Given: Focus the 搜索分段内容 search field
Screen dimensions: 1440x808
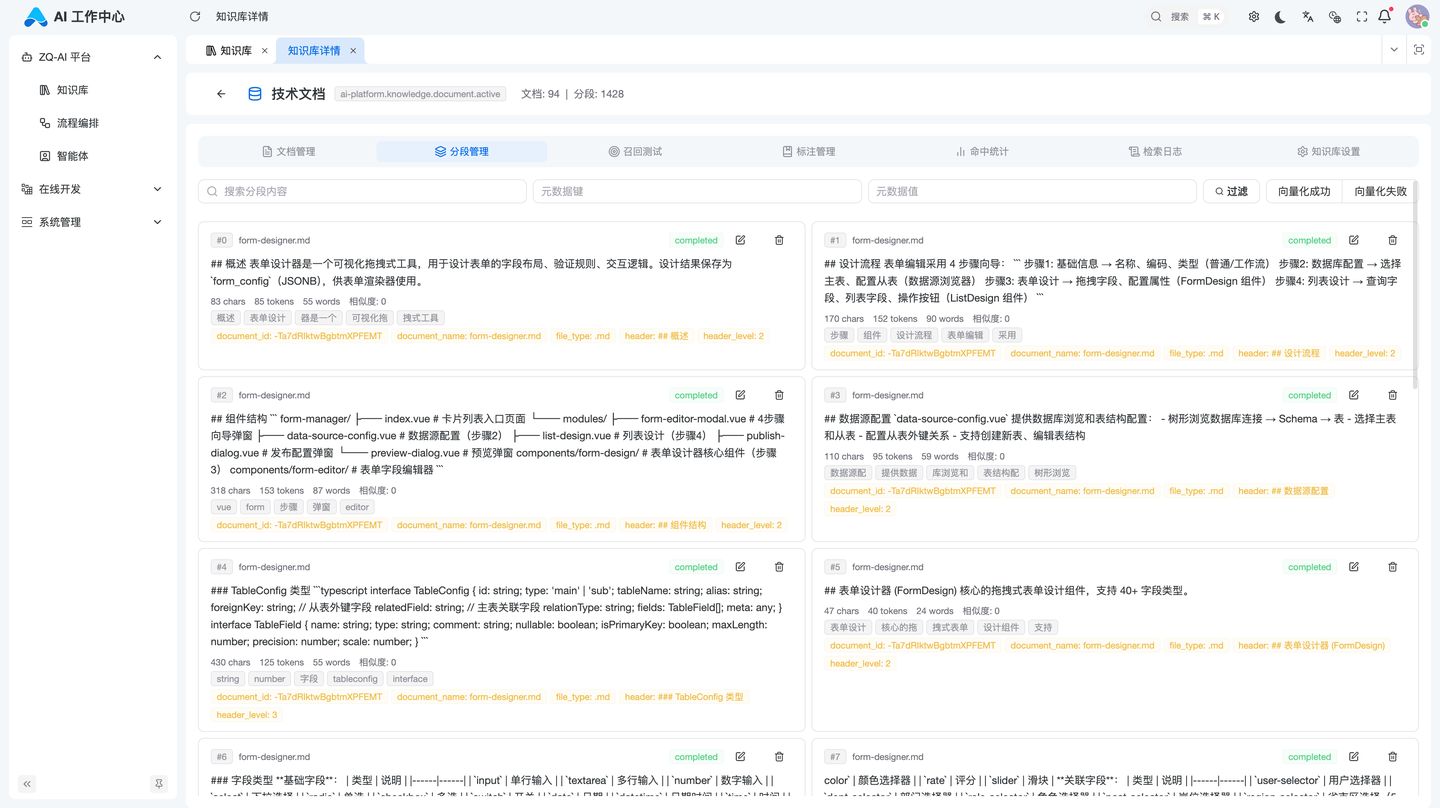Looking at the screenshot, I should pos(362,191).
